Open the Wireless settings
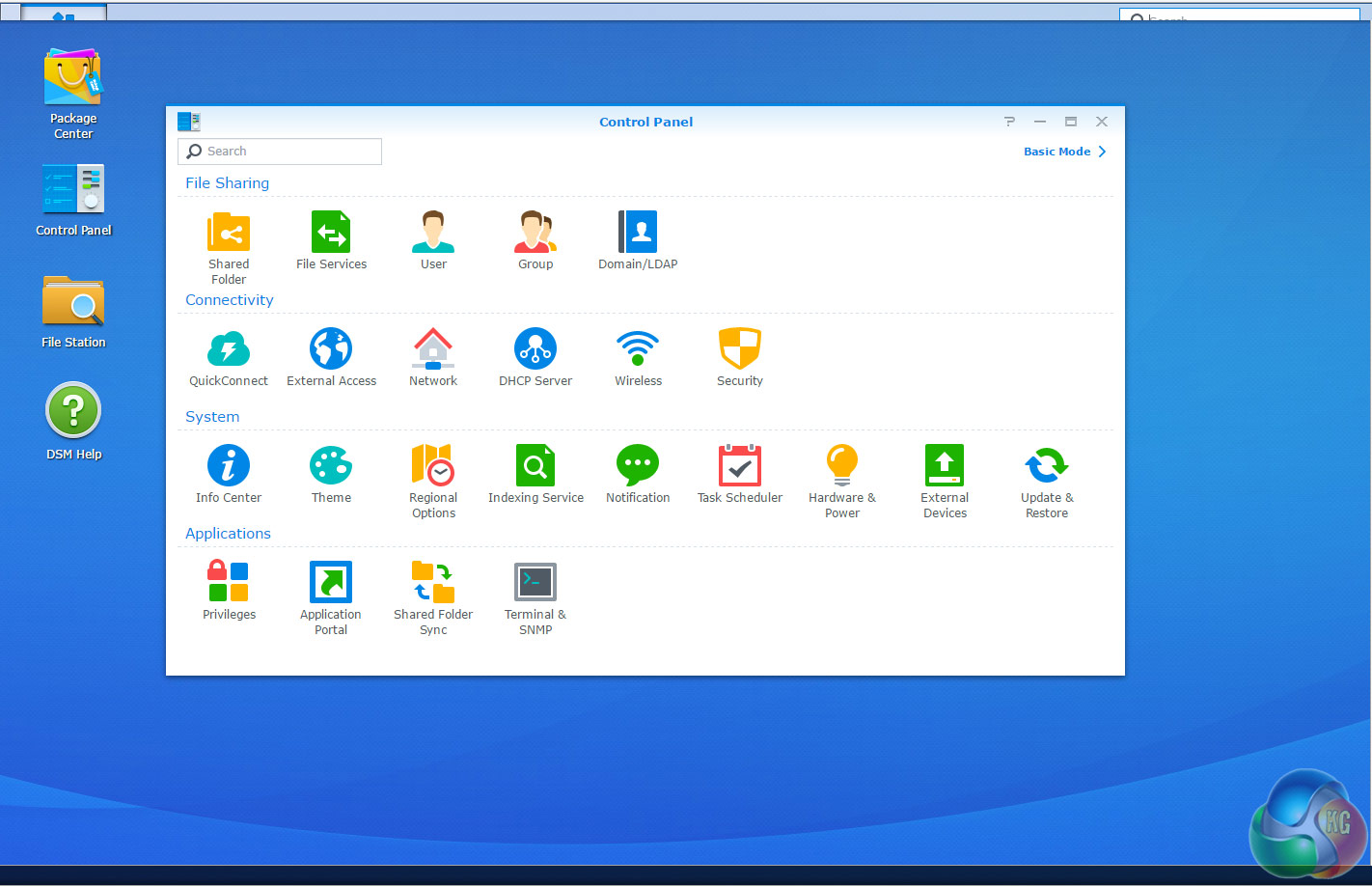Screen dimensions: 1372x886 (638, 350)
